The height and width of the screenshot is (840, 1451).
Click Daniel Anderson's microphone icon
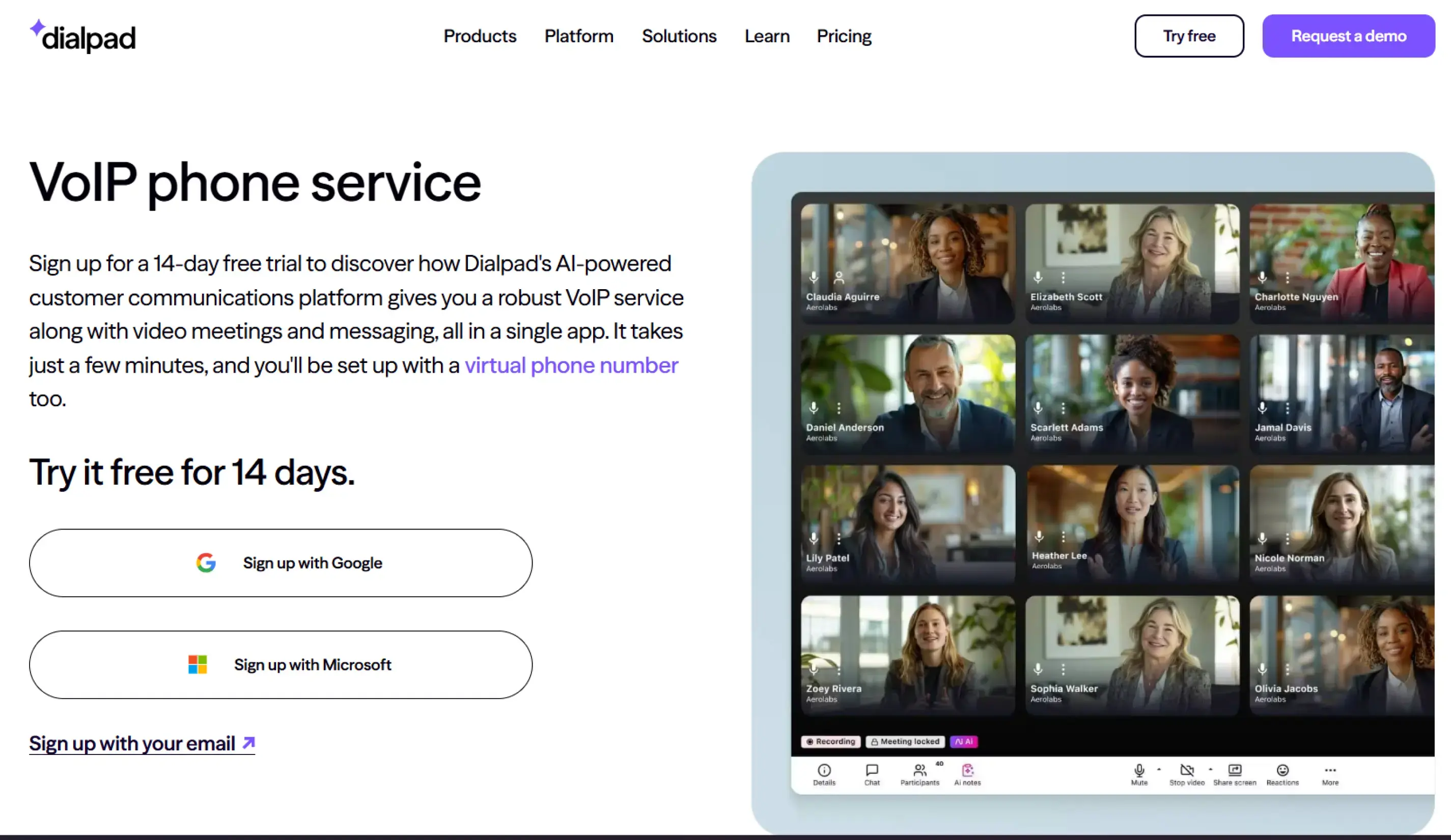814,408
